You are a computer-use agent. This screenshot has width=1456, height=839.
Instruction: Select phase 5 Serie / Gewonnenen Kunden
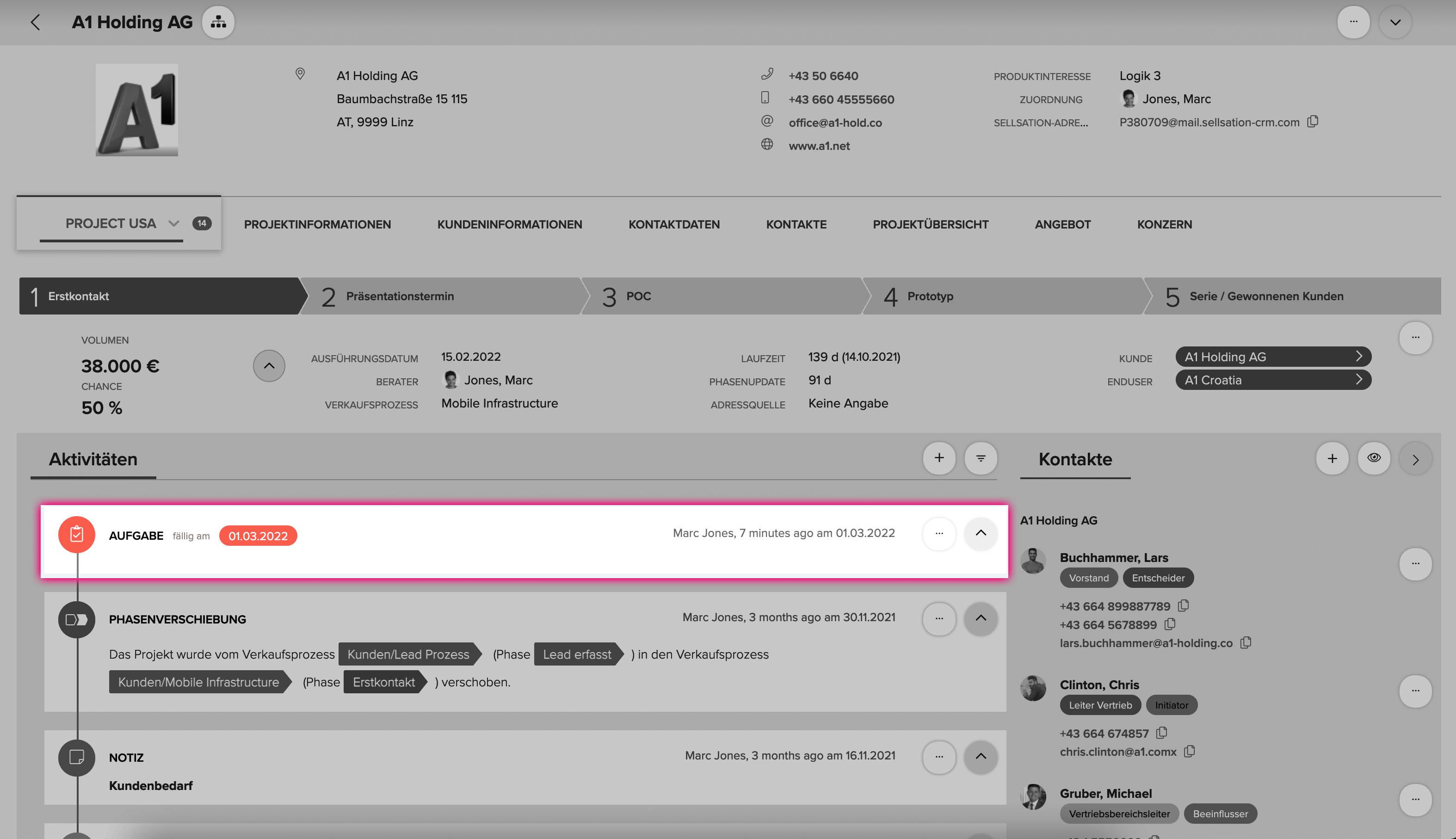click(x=1292, y=296)
